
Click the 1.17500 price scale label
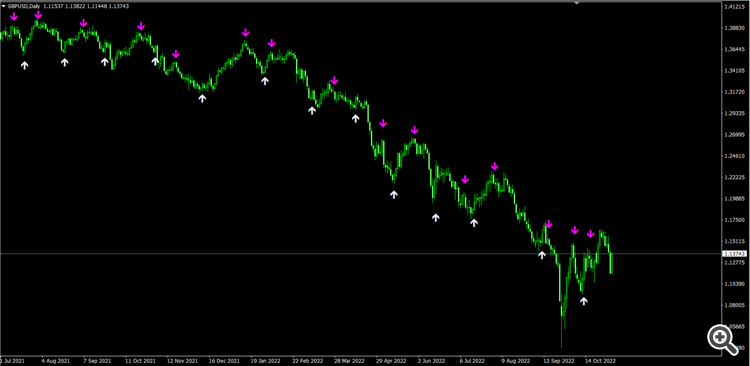734,220
